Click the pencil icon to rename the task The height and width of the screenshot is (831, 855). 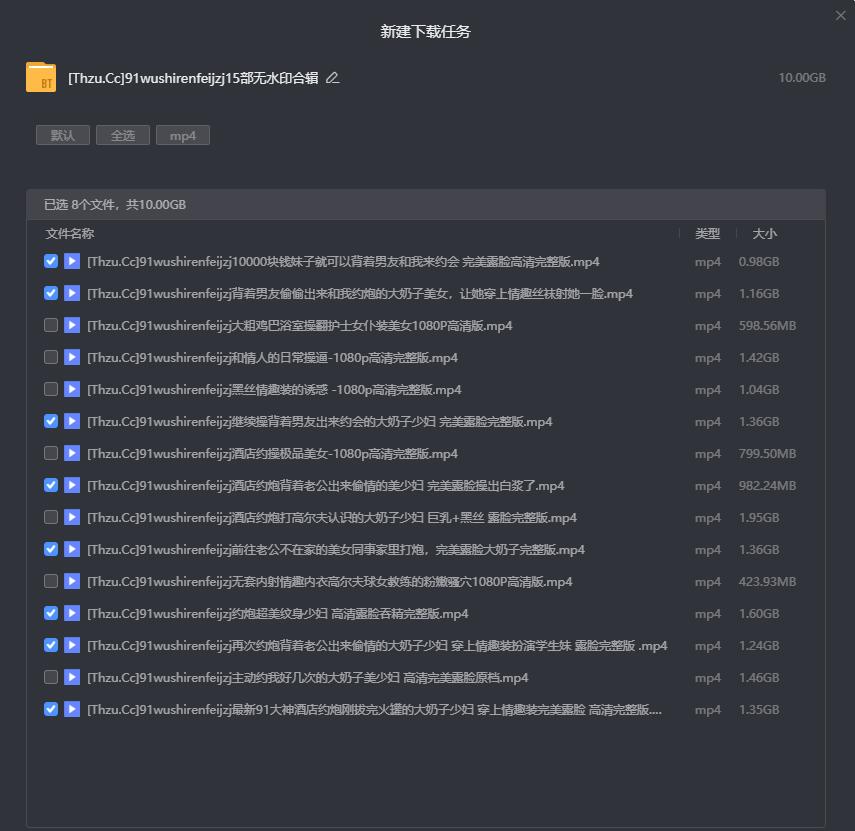coord(333,78)
